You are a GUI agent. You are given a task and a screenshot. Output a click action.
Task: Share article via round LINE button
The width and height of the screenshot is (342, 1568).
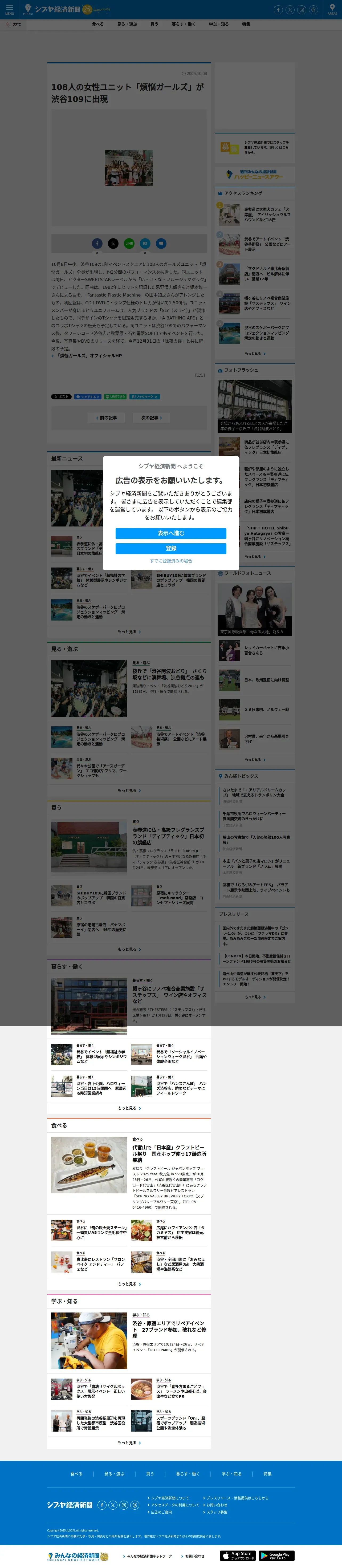coord(129,243)
